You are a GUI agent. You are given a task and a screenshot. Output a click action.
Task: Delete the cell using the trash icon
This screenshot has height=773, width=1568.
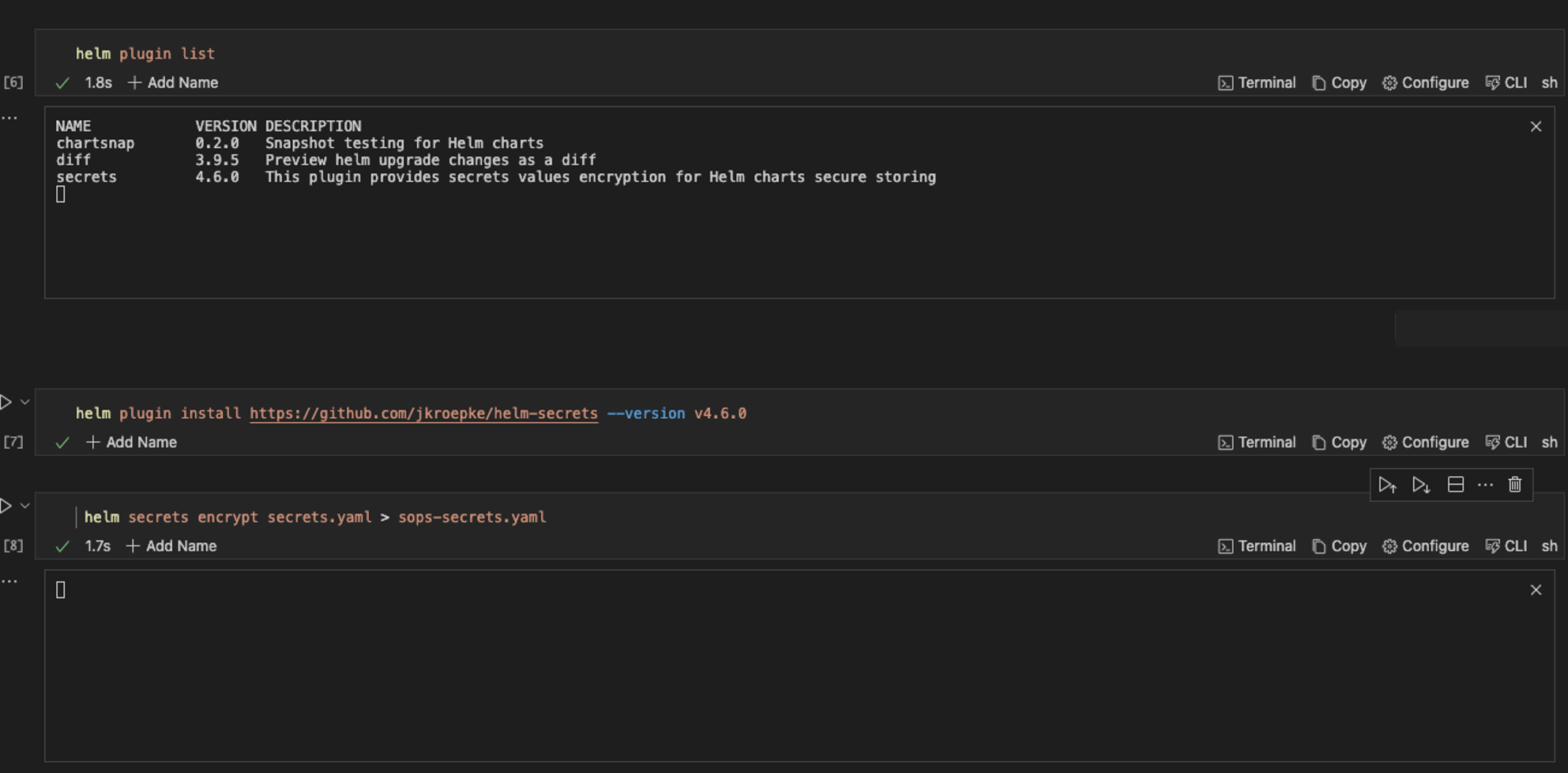coord(1514,485)
